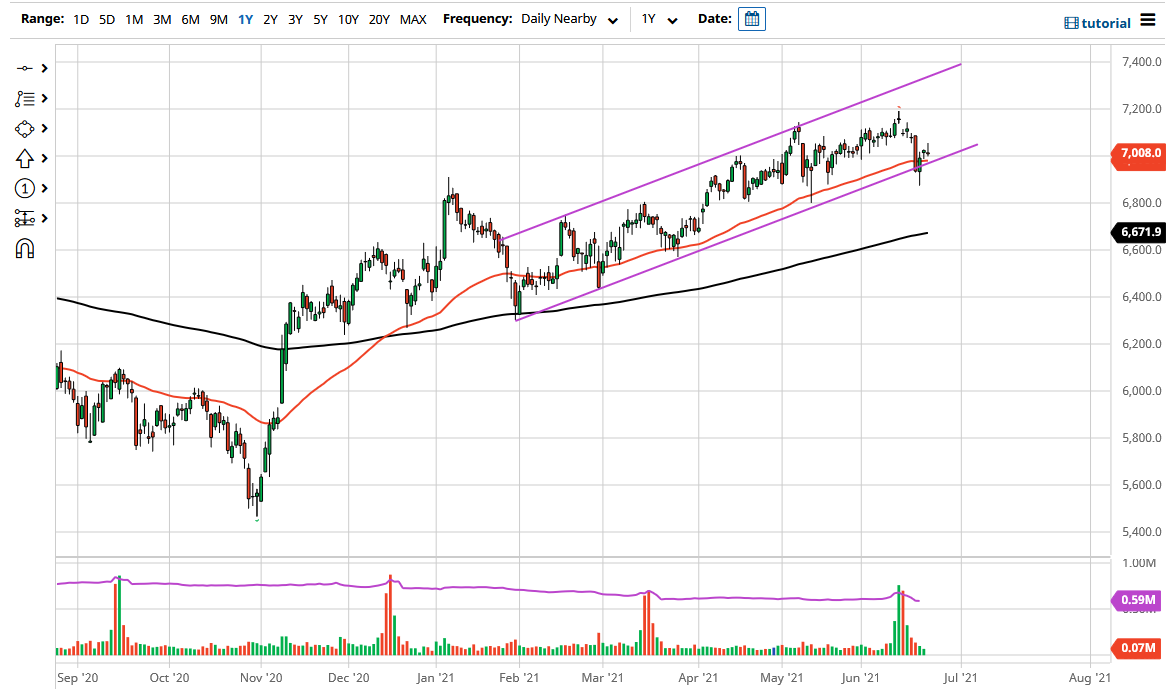The width and height of the screenshot is (1174, 691).
Task: Select the trendline drawing tool
Action: [24, 68]
